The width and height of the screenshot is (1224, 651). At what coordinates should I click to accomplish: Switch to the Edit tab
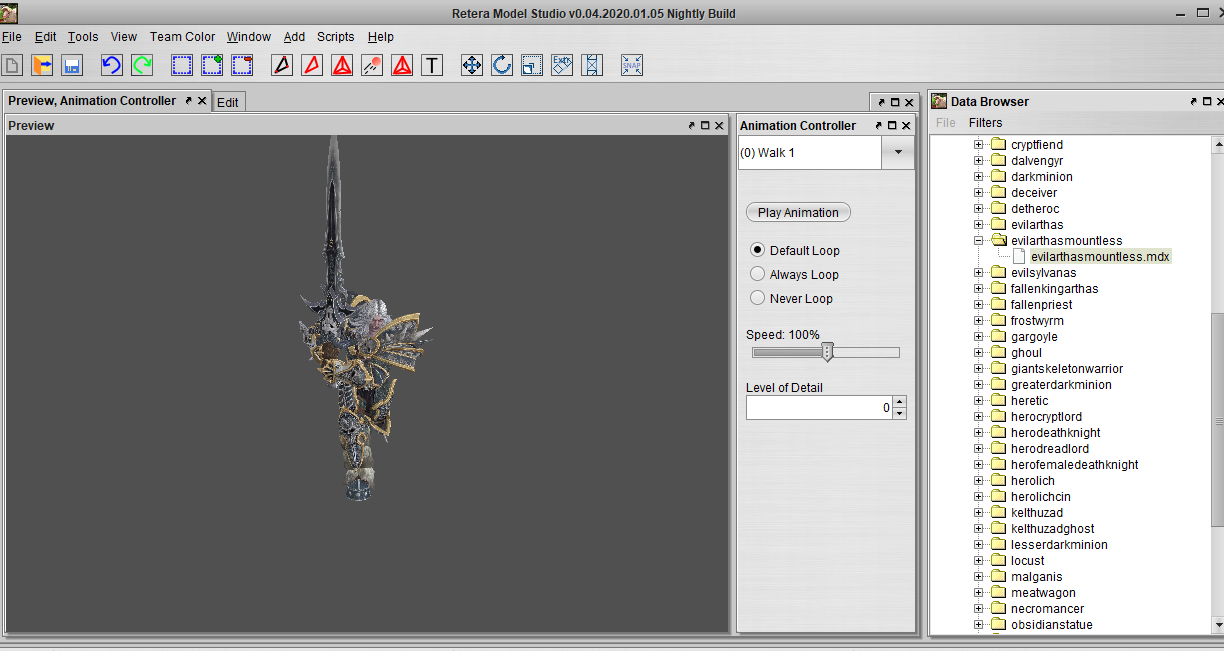pos(228,102)
